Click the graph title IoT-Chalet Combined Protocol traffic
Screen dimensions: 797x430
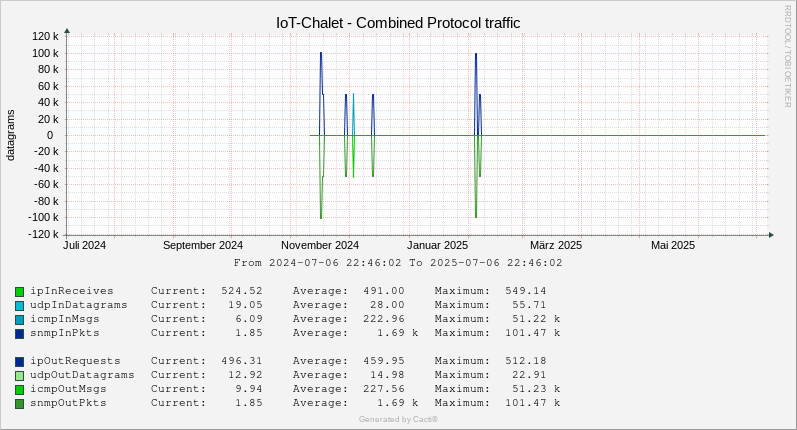[398, 23]
